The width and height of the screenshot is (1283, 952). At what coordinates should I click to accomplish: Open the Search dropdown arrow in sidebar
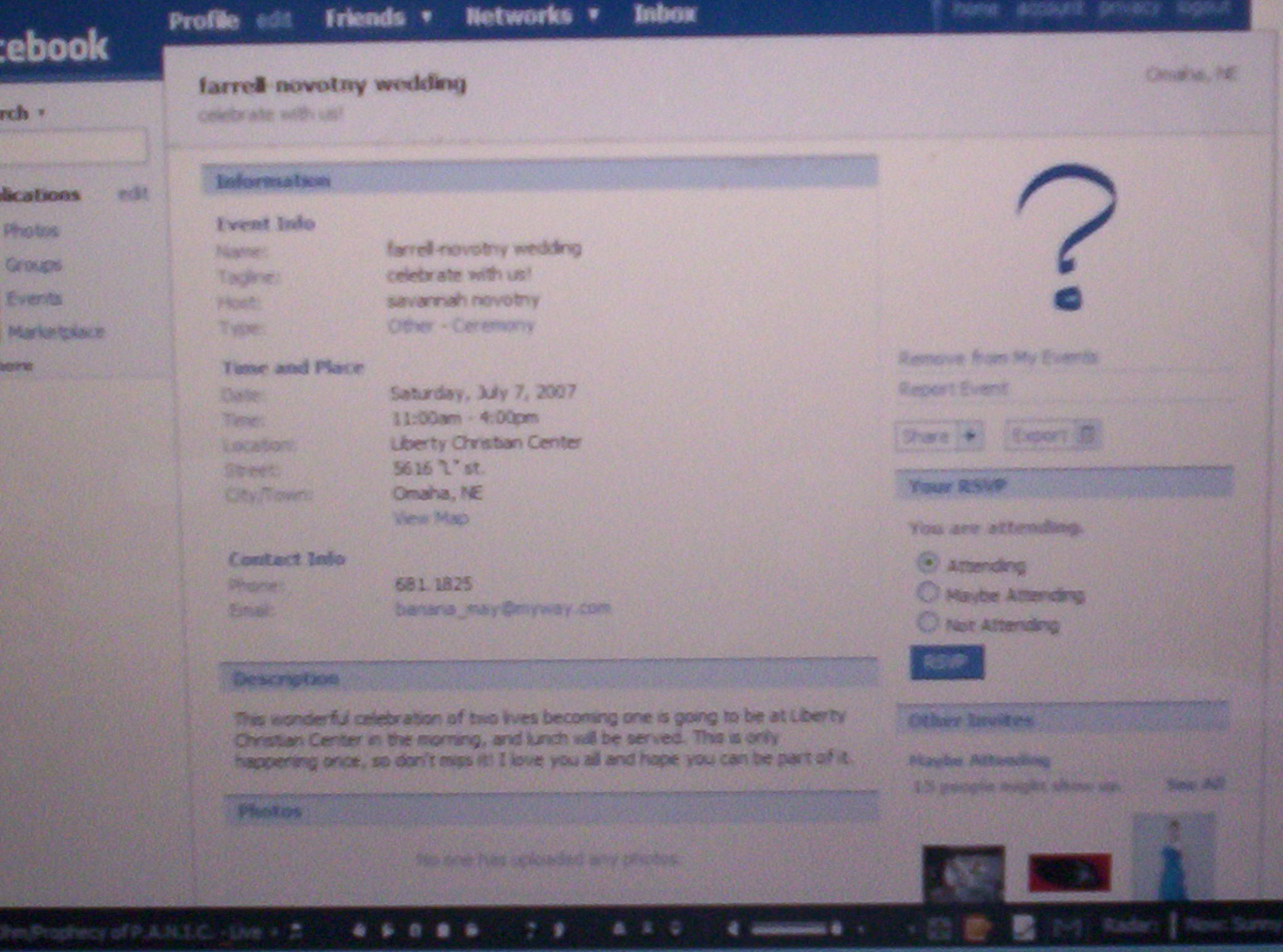tap(41, 113)
